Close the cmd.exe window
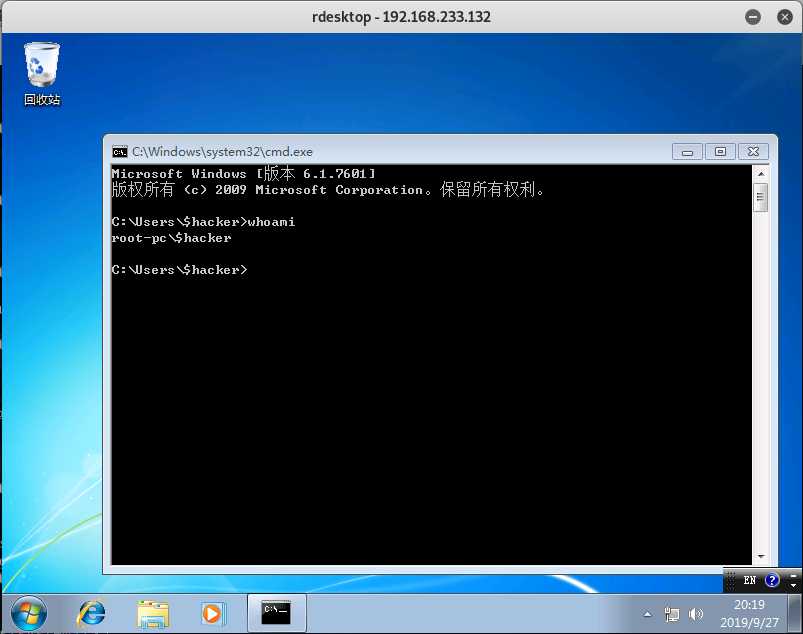The image size is (803, 634). pos(753,152)
